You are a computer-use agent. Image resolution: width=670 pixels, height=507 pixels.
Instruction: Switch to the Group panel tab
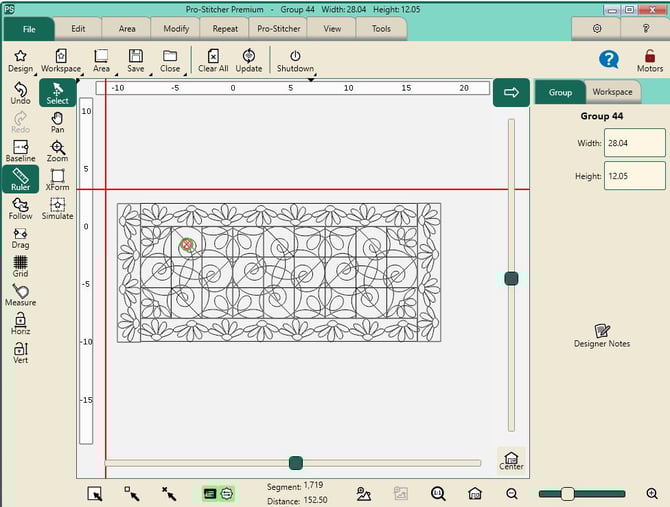click(x=560, y=92)
